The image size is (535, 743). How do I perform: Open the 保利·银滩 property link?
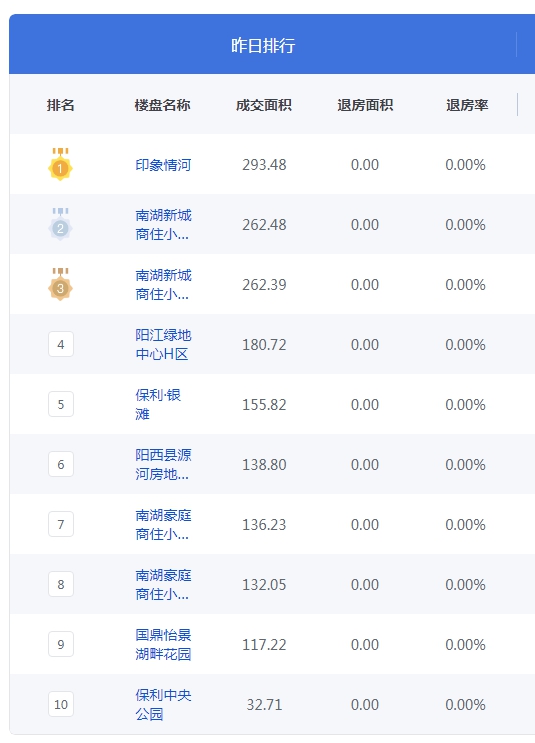click(x=158, y=405)
